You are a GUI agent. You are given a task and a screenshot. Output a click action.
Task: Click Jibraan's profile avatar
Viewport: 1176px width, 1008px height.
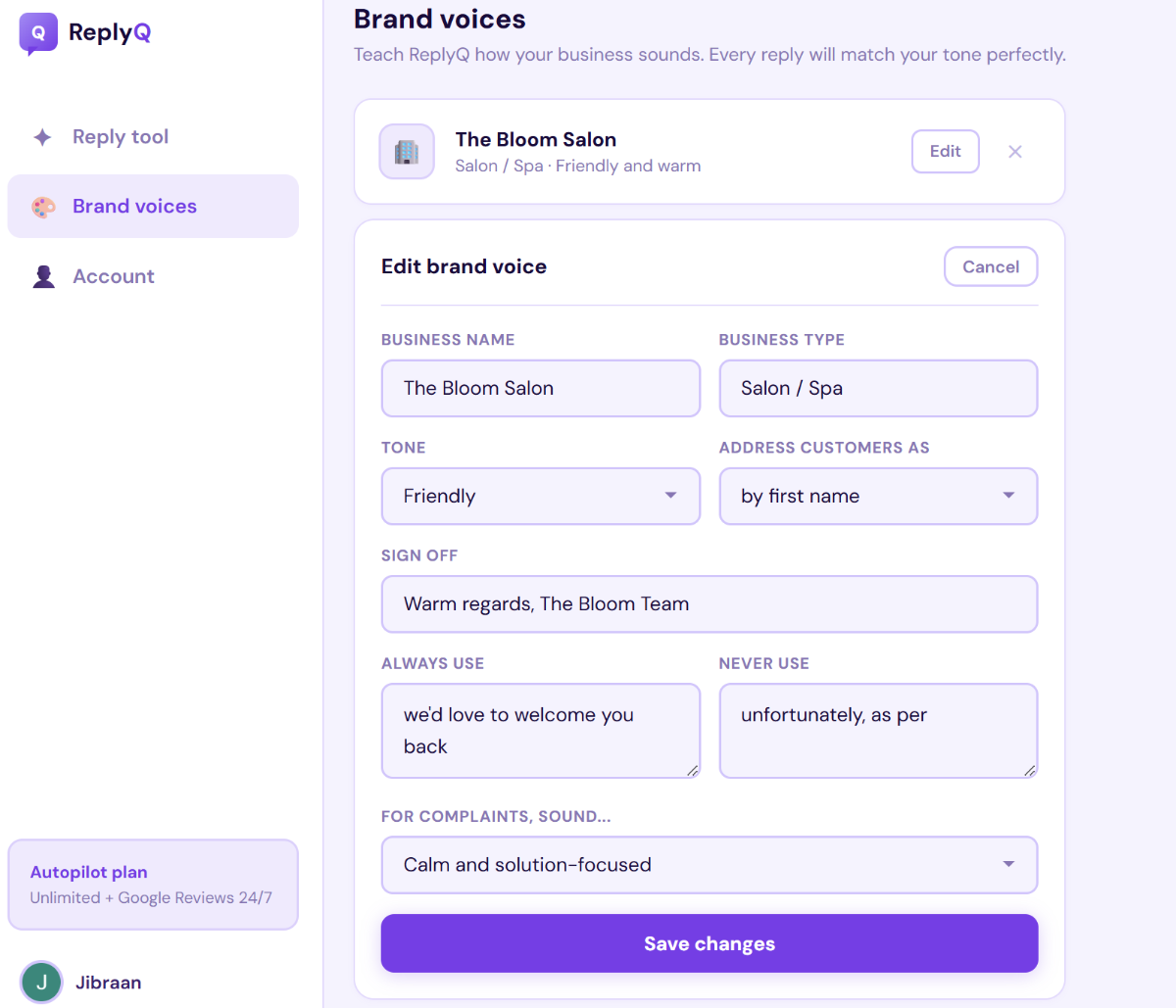(x=41, y=983)
